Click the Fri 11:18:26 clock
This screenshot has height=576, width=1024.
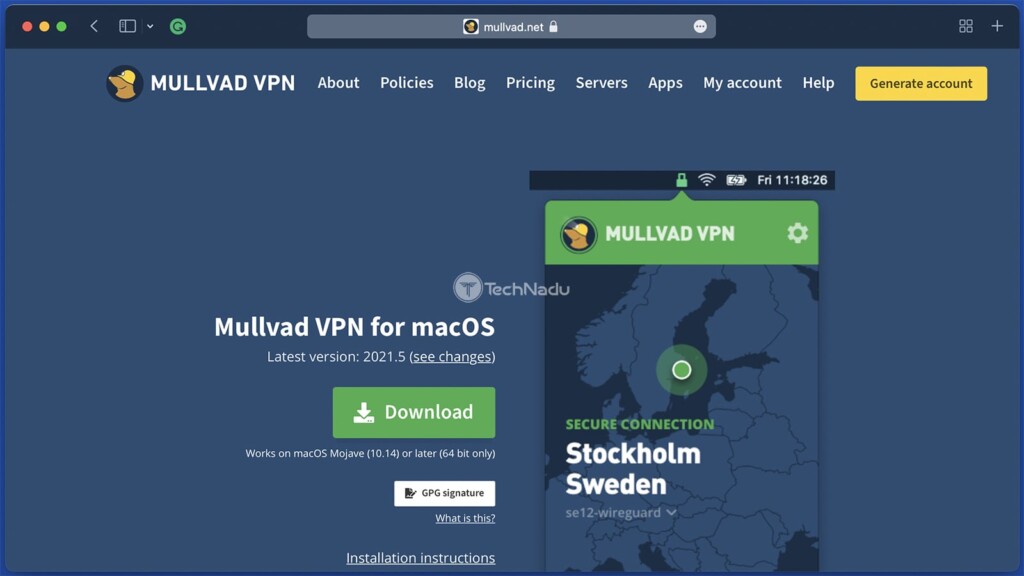pyautogui.click(x=792, y=180)
